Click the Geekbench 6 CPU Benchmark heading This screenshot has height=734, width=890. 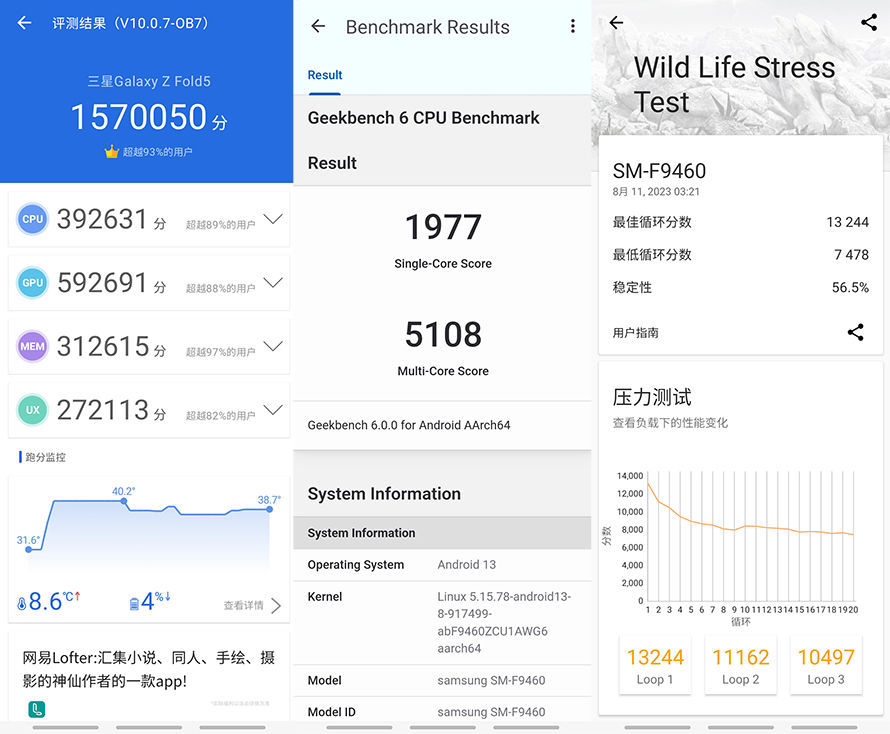[x=423, y=118]
